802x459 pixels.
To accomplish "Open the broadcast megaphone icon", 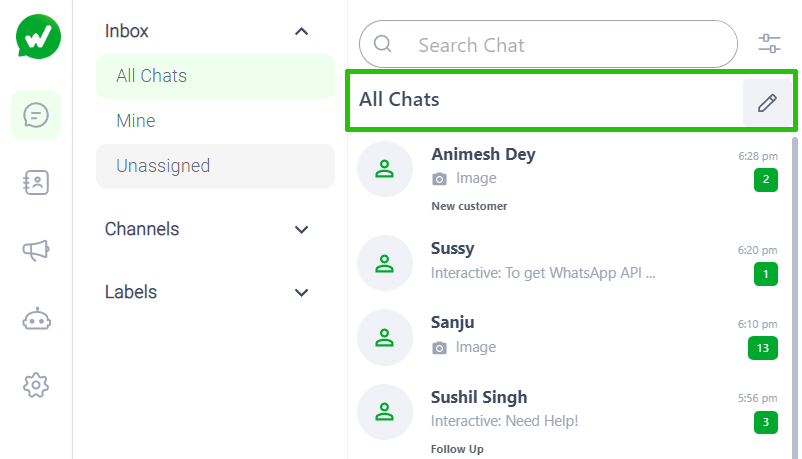I will pos(36,251).
